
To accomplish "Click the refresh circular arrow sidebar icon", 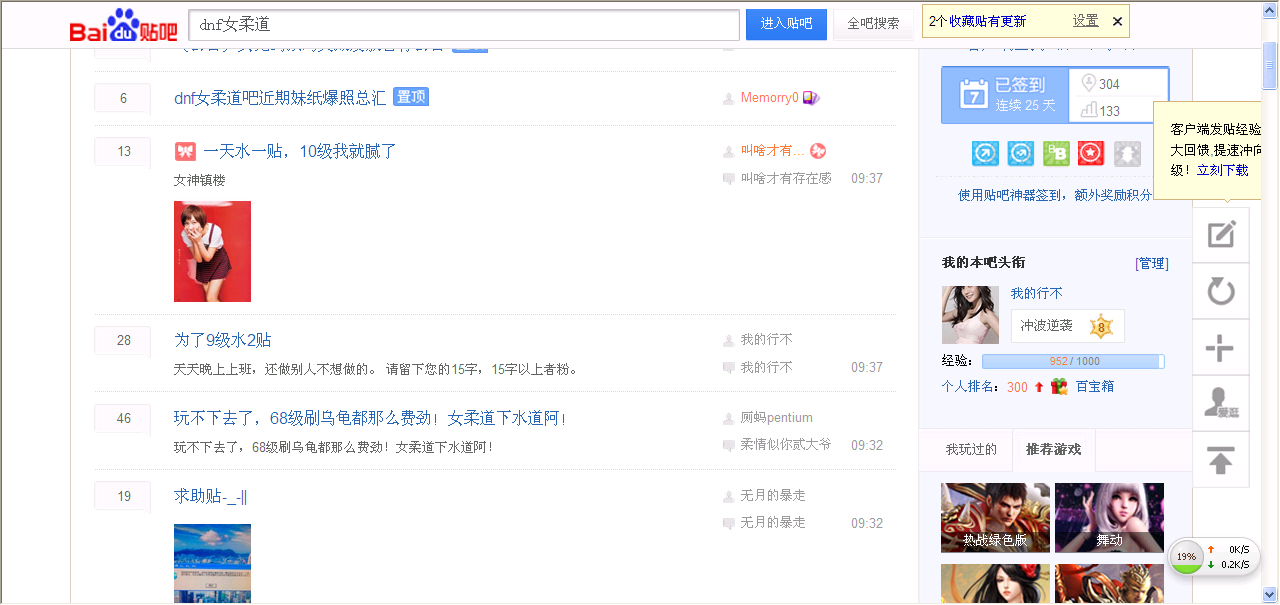I will [1221, 292].
